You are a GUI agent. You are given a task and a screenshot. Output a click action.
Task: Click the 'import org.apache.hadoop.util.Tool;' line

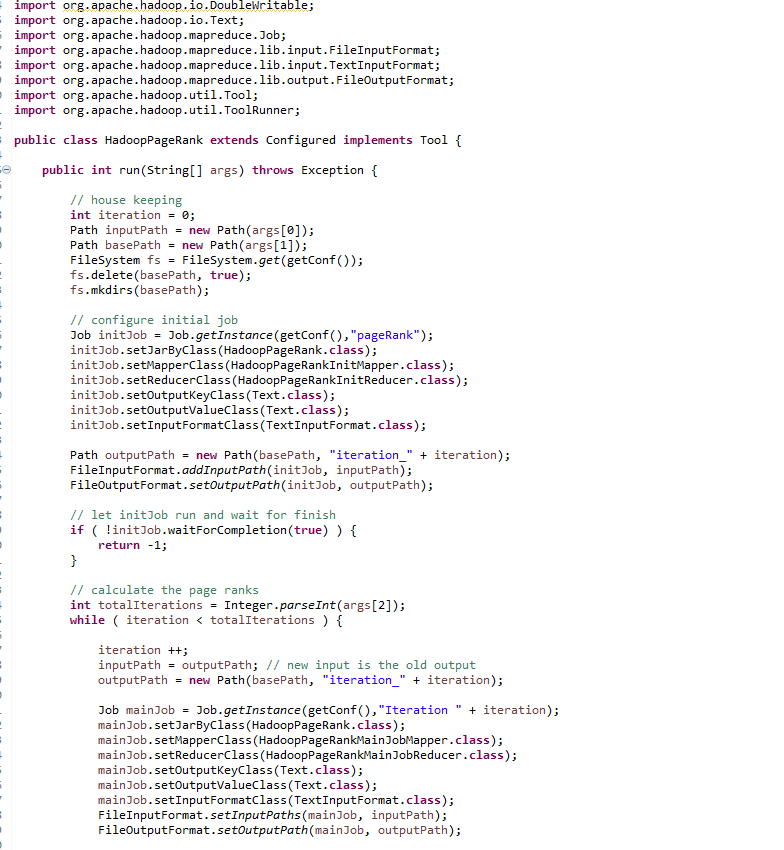click(136, 95)
